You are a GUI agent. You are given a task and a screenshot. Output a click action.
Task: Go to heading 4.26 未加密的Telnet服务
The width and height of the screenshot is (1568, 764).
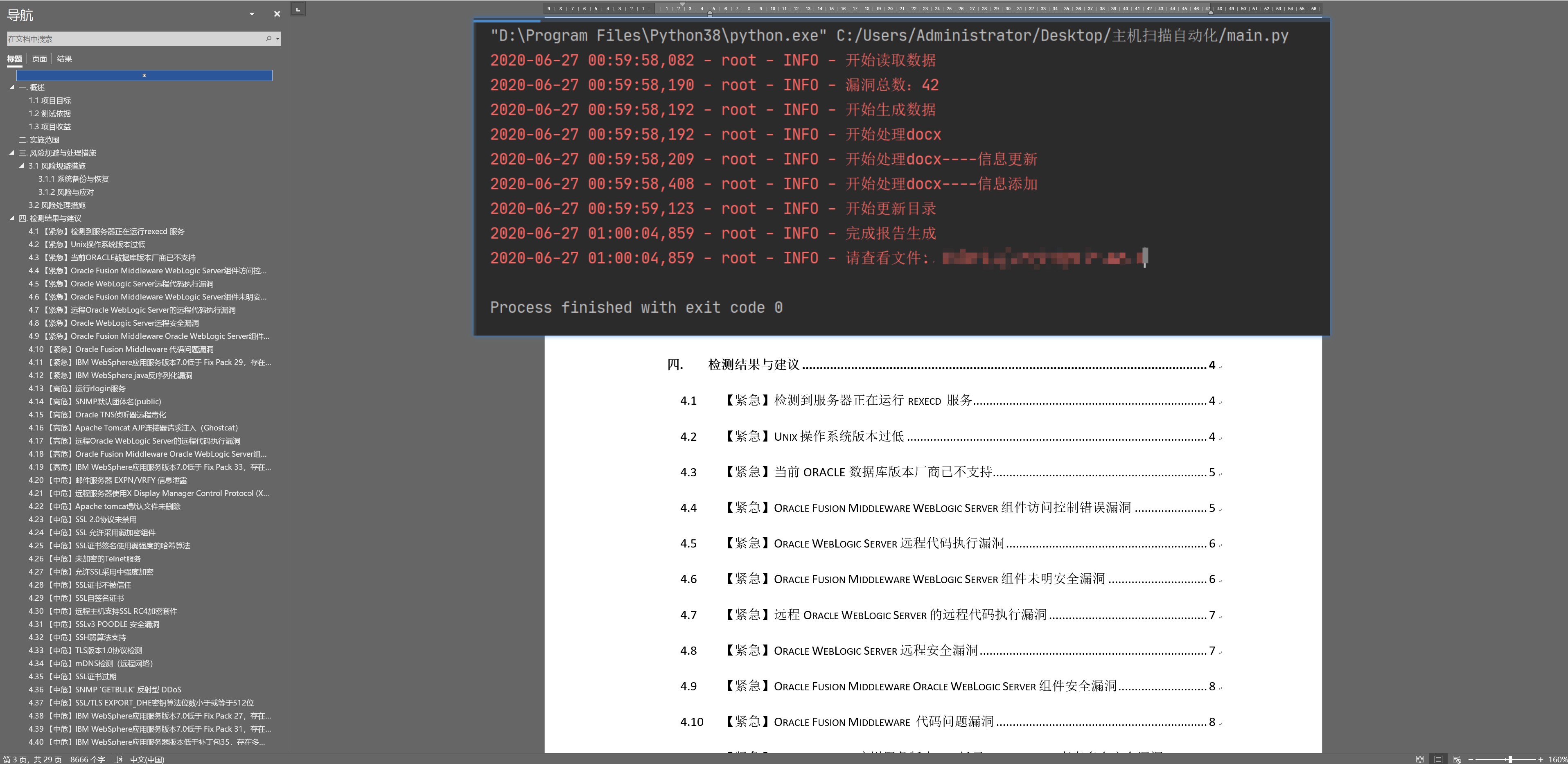click(x=85, y=559)
